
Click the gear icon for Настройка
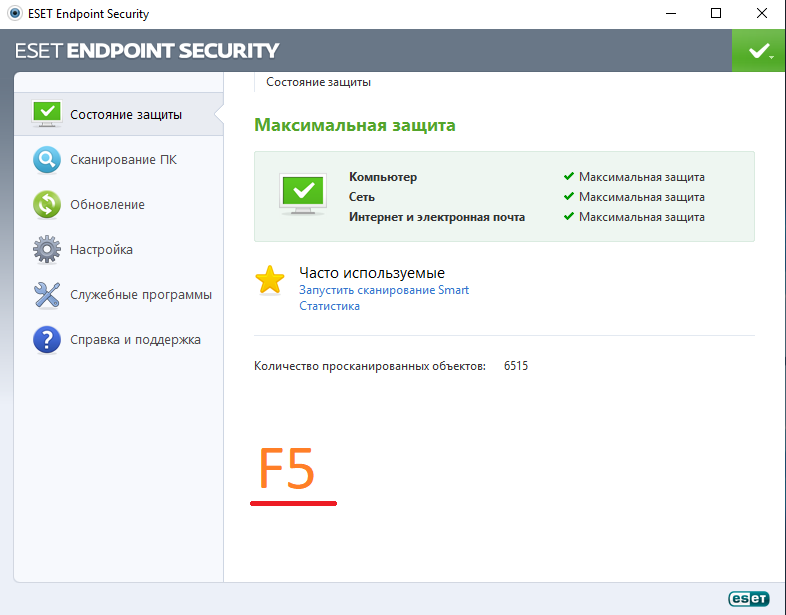coord(47,249)
